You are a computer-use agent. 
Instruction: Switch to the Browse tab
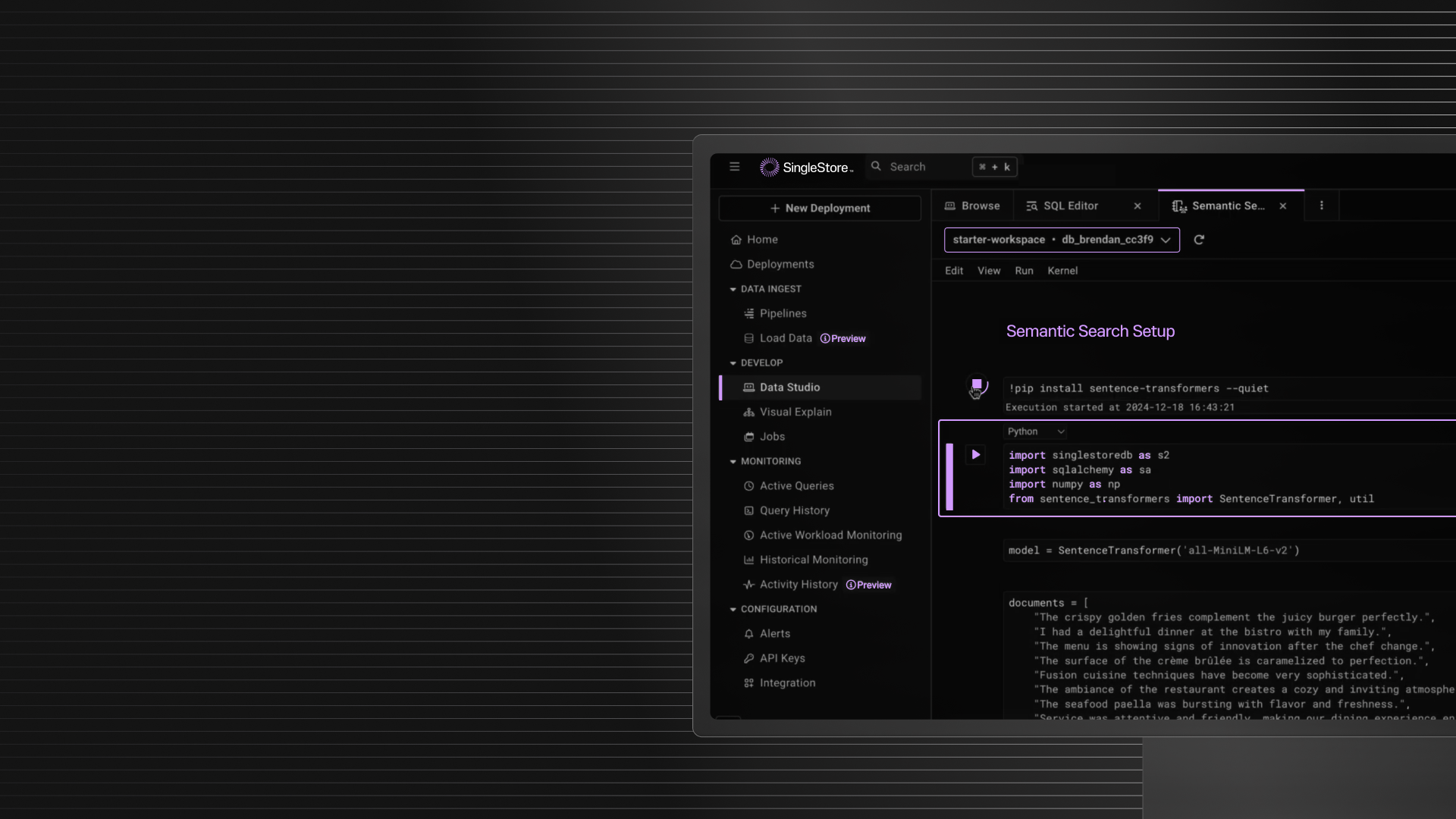[972, 206]
